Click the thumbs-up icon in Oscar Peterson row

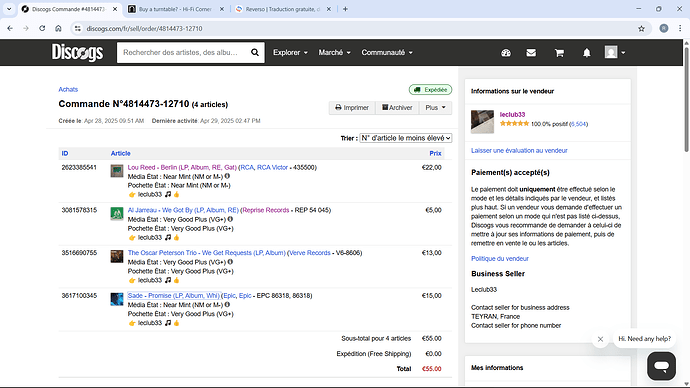pos(176,280)
